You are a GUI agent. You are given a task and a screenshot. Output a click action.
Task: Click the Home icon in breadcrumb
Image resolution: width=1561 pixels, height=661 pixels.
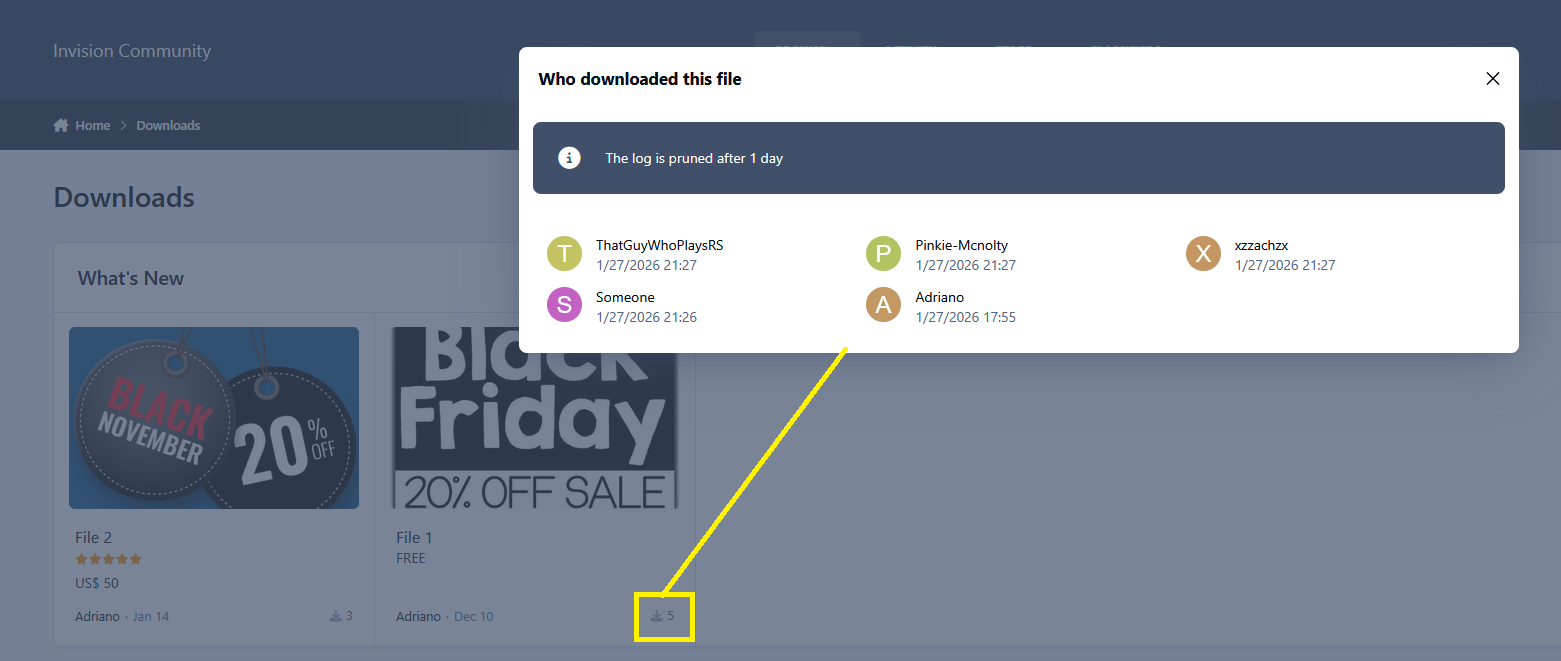[x=61, y=125]
